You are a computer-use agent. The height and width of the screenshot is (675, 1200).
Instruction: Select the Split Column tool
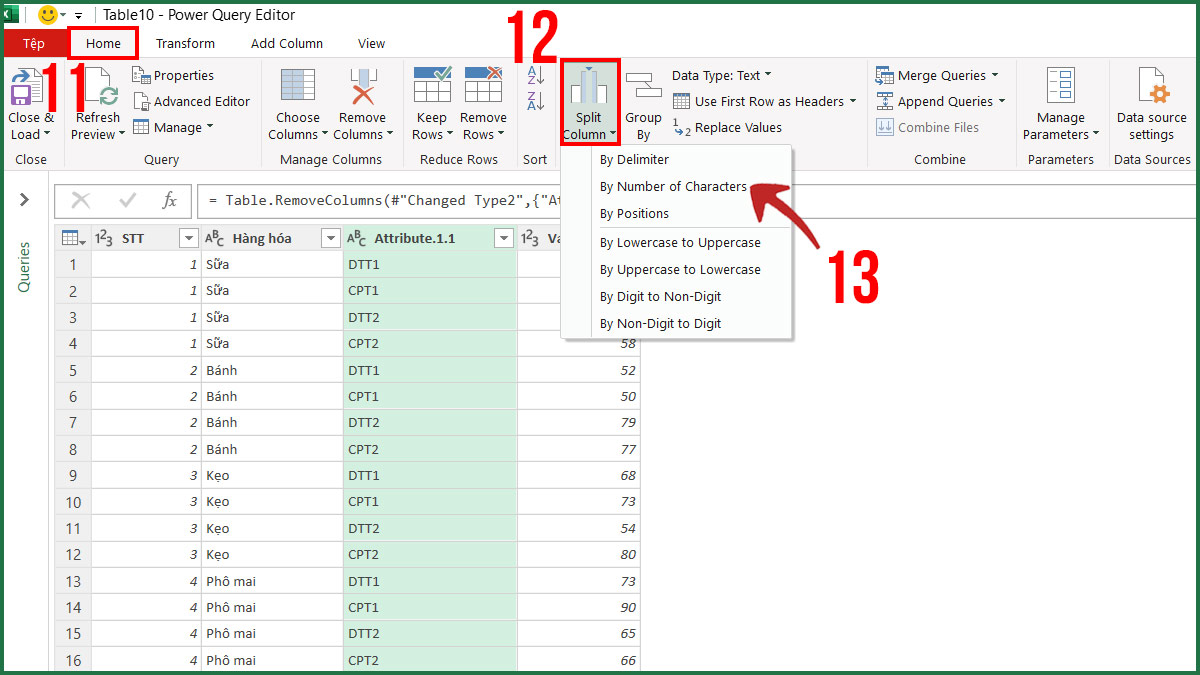589,101
